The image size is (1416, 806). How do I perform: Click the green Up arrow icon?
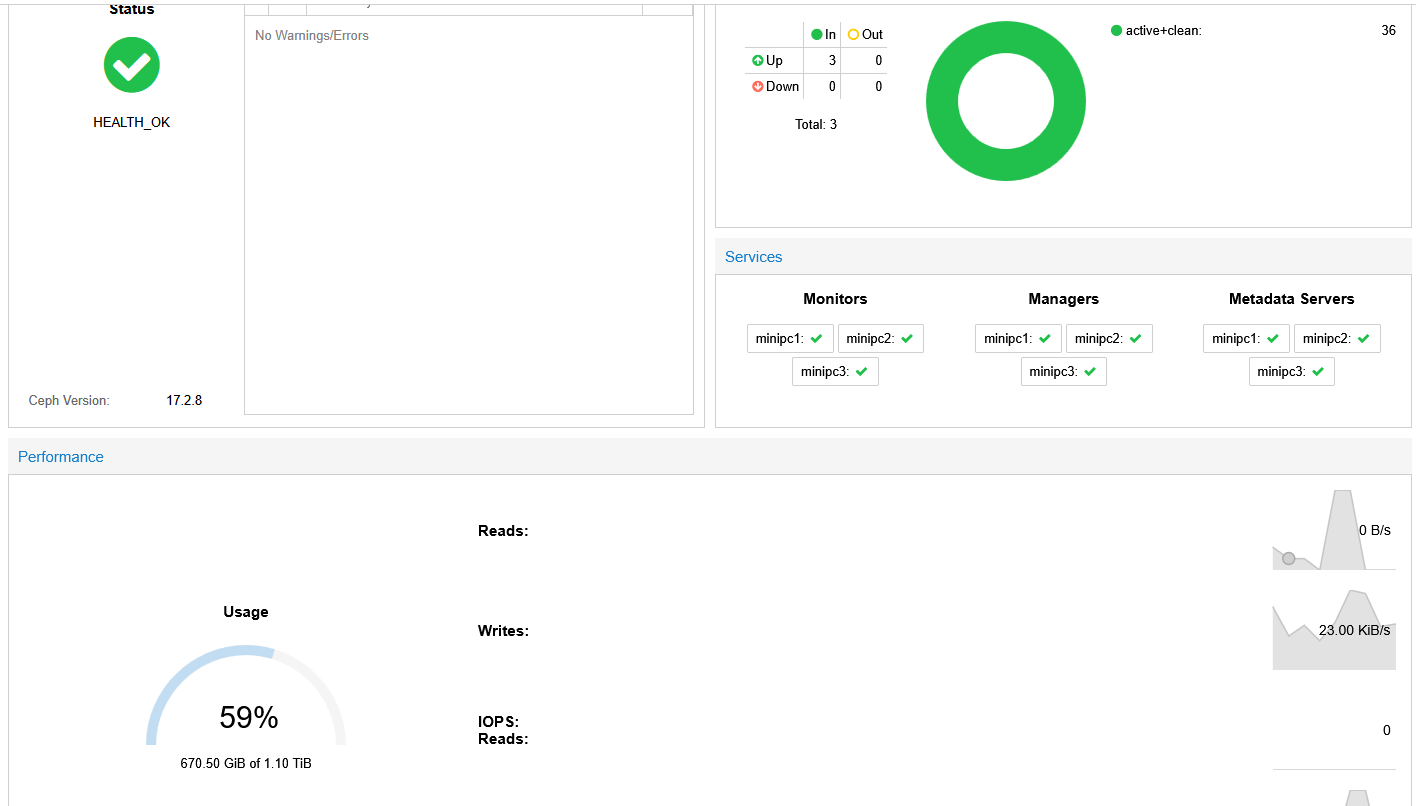757,61
